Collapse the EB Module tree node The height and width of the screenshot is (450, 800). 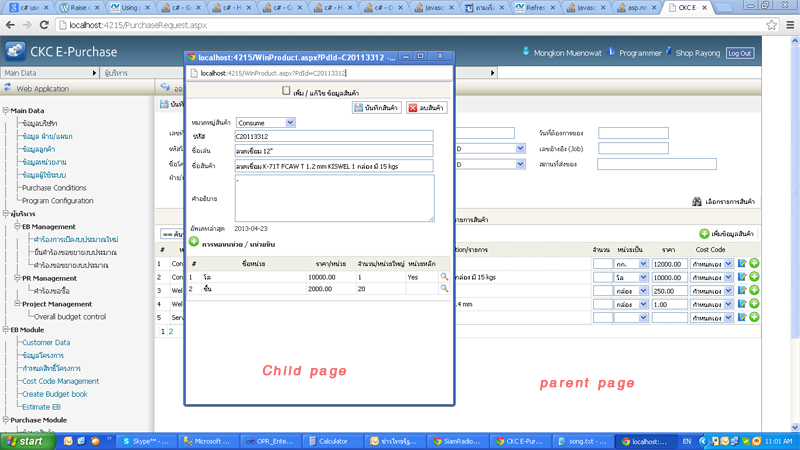[6, 330]
